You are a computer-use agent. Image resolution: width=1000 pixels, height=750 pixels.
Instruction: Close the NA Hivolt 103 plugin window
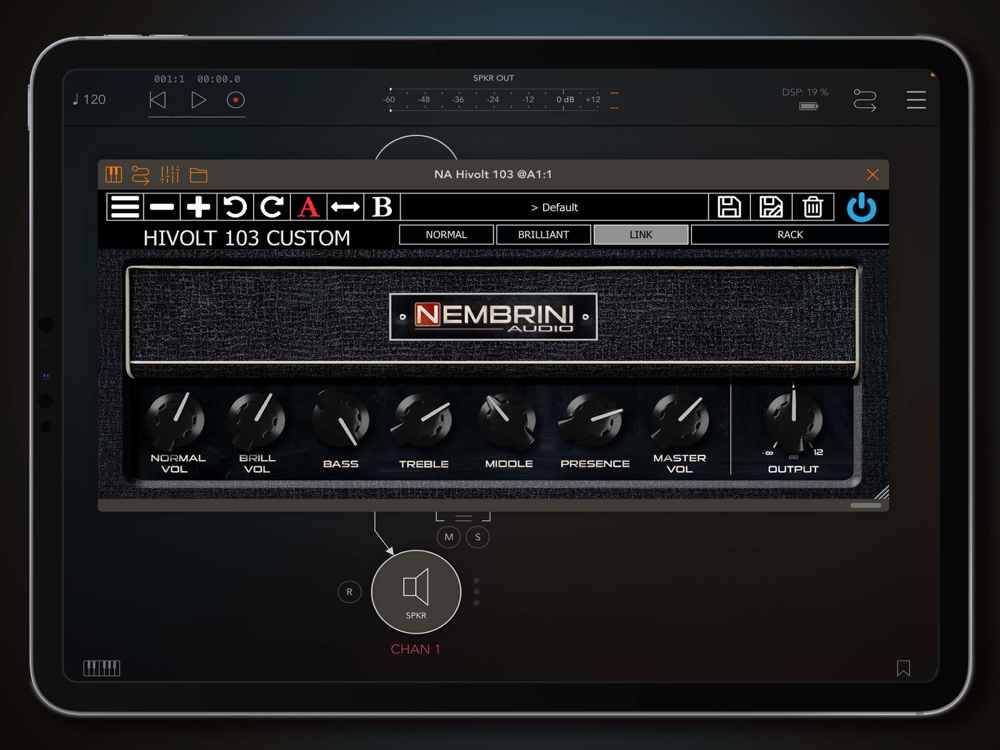(x=872, y=175)
